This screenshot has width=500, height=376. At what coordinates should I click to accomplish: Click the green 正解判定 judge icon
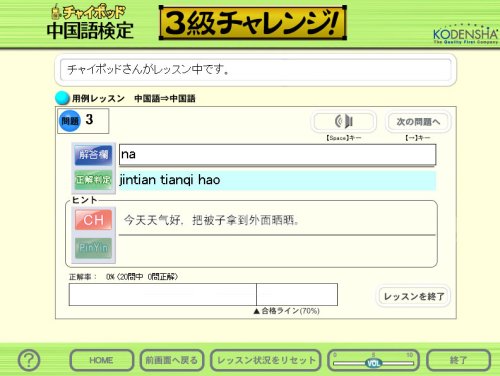pos(93,180)
